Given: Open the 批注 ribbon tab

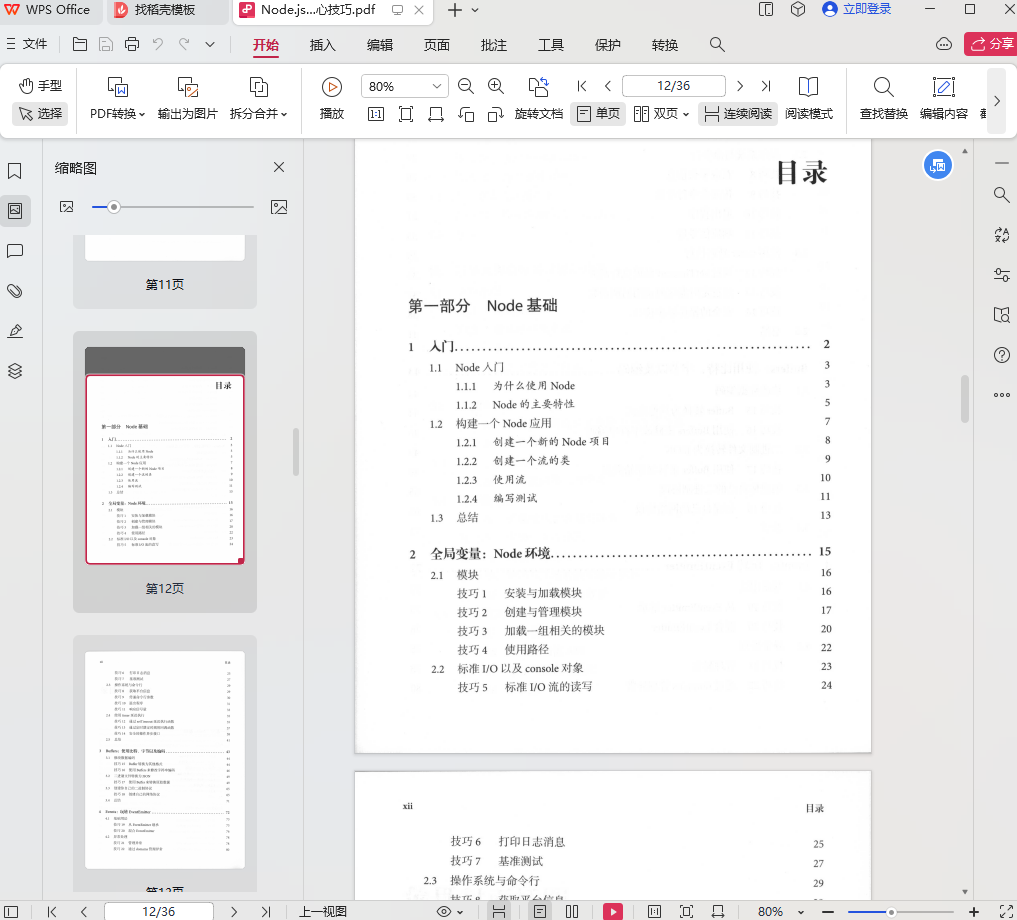Looking at the screenshot, I should pyautogui.click(x=494, y=45).
